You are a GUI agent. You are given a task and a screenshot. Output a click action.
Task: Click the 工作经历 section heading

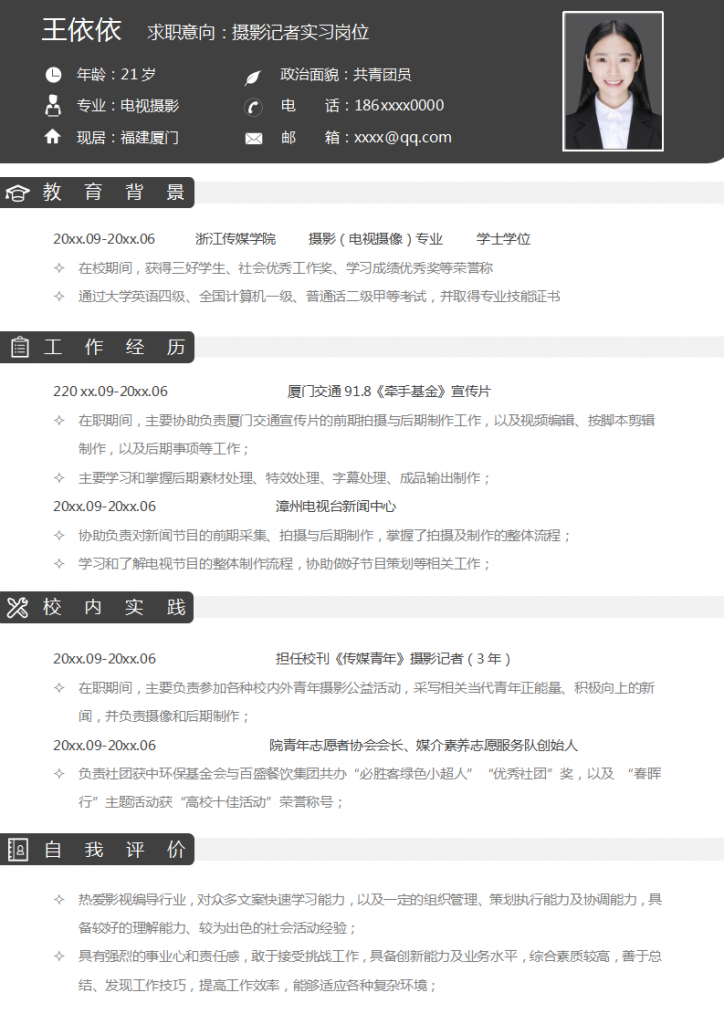point(114,347)
